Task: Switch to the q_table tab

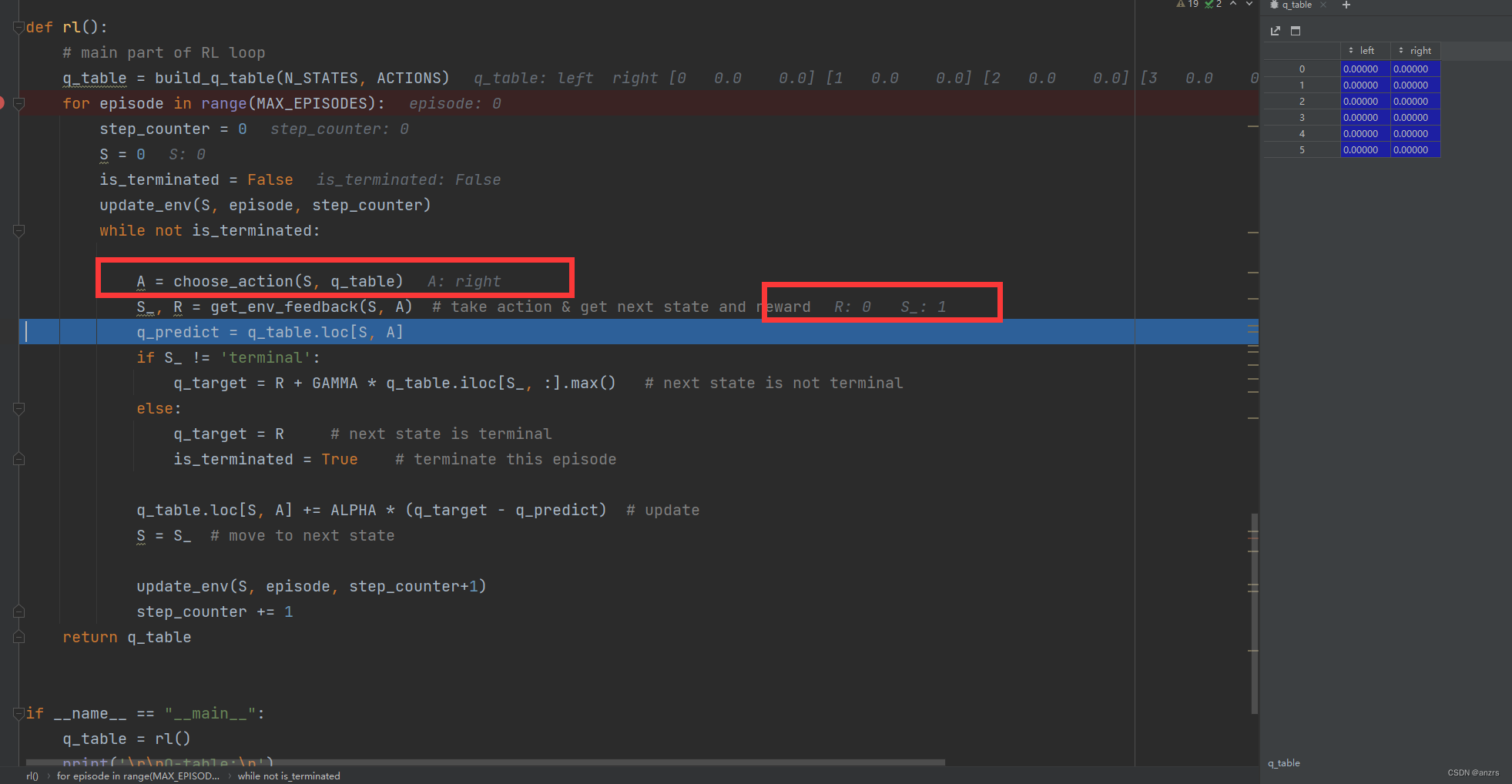Action: 1296,5
